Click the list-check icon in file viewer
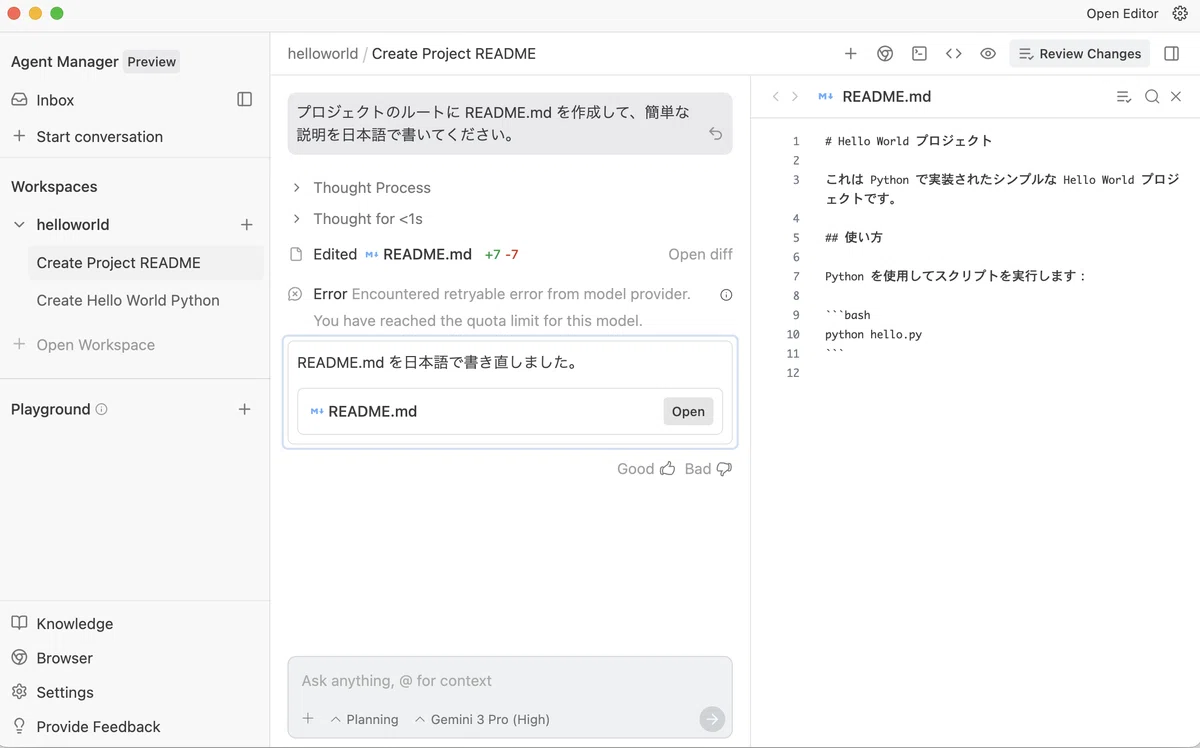 [x=1124, y=96]
